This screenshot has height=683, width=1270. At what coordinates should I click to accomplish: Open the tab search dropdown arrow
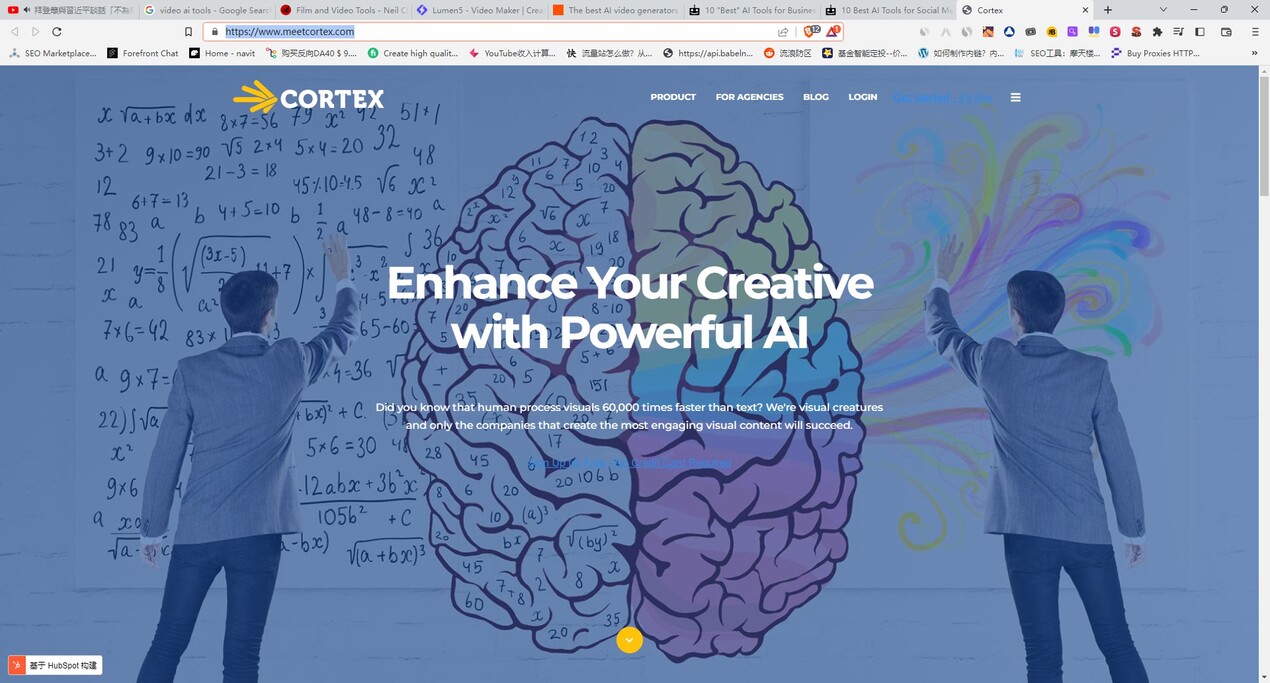1162,10
